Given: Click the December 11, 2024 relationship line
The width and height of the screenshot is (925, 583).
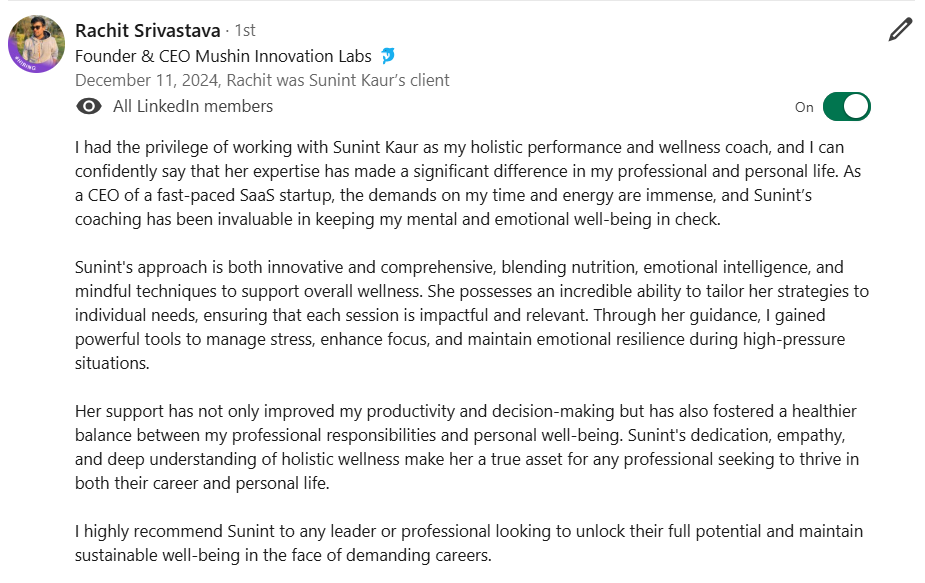Looking at the screenshot, I should point(262,80).
